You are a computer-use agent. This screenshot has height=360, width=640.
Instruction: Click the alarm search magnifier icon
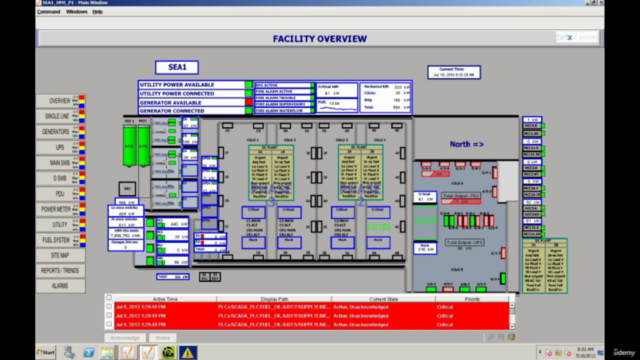491,337
